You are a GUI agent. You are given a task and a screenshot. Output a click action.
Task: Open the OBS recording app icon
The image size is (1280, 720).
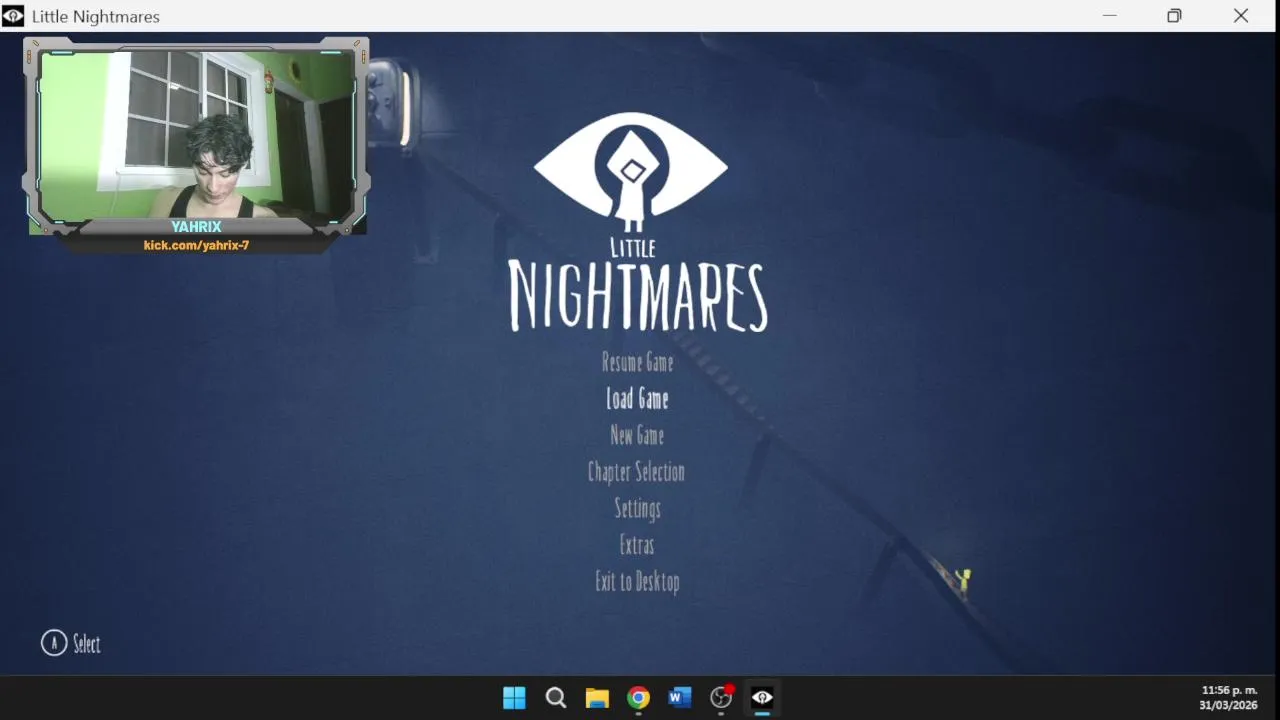point(721,698)
